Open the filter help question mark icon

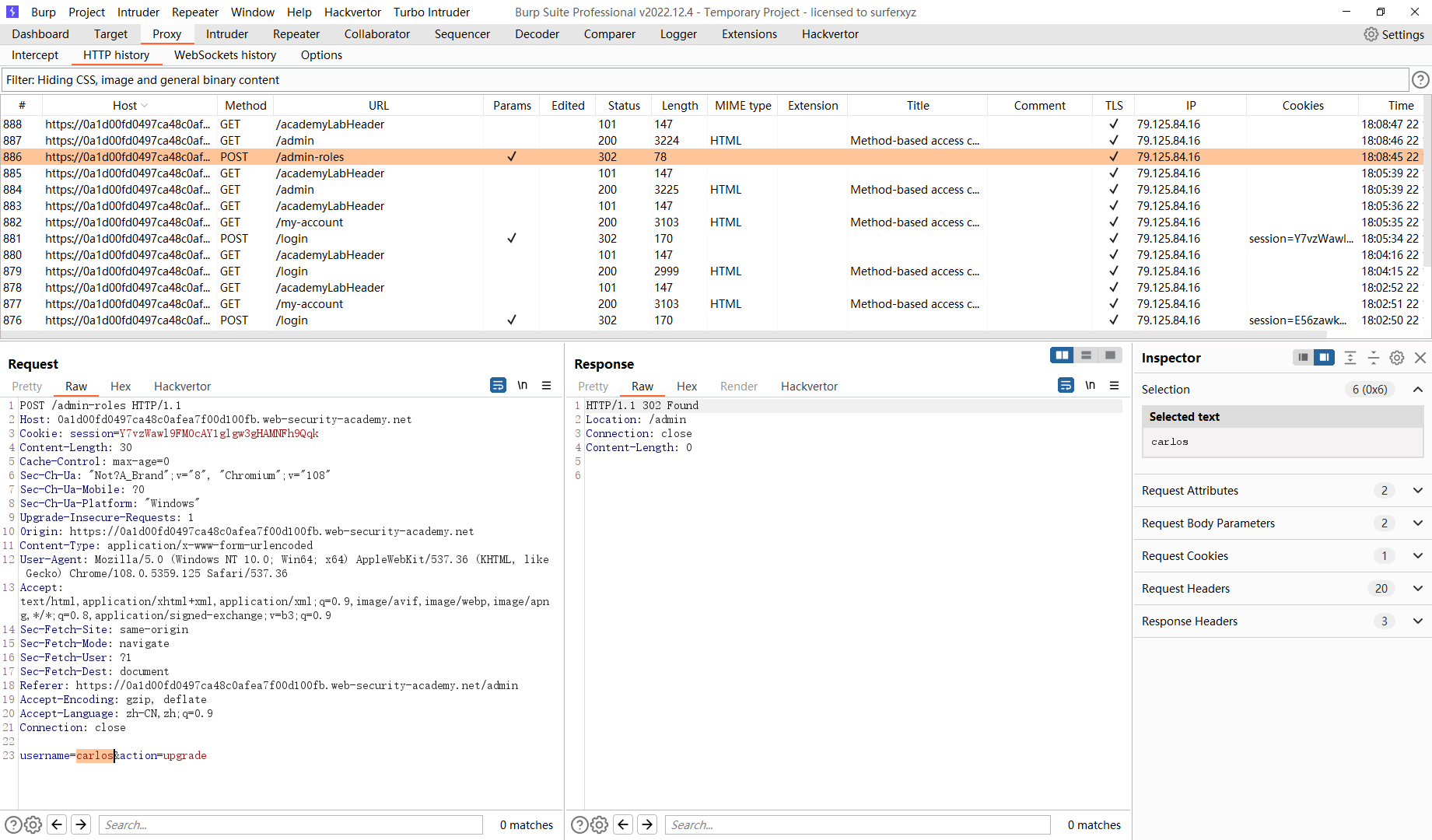tap(1420, 80)
